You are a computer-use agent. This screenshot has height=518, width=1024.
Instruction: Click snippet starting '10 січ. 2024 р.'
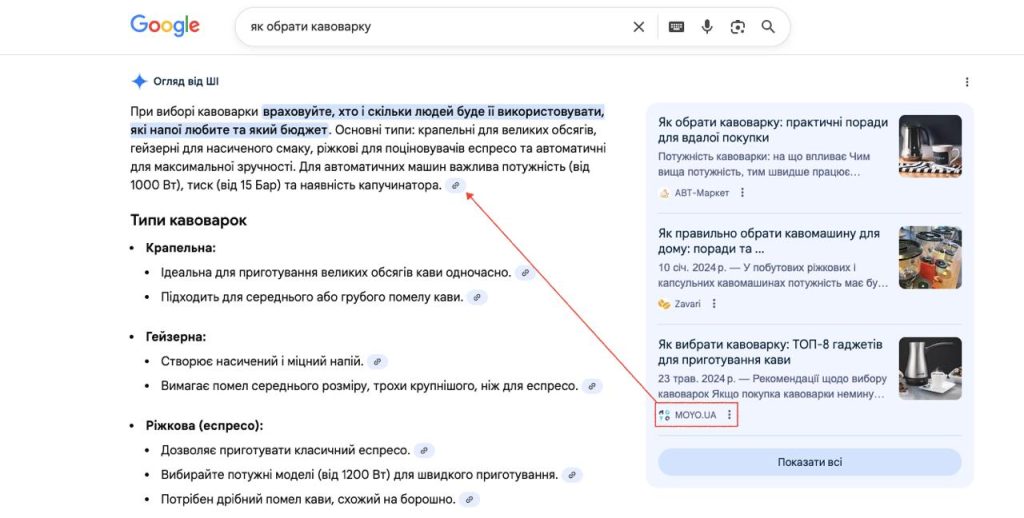[x=773, y=276]
